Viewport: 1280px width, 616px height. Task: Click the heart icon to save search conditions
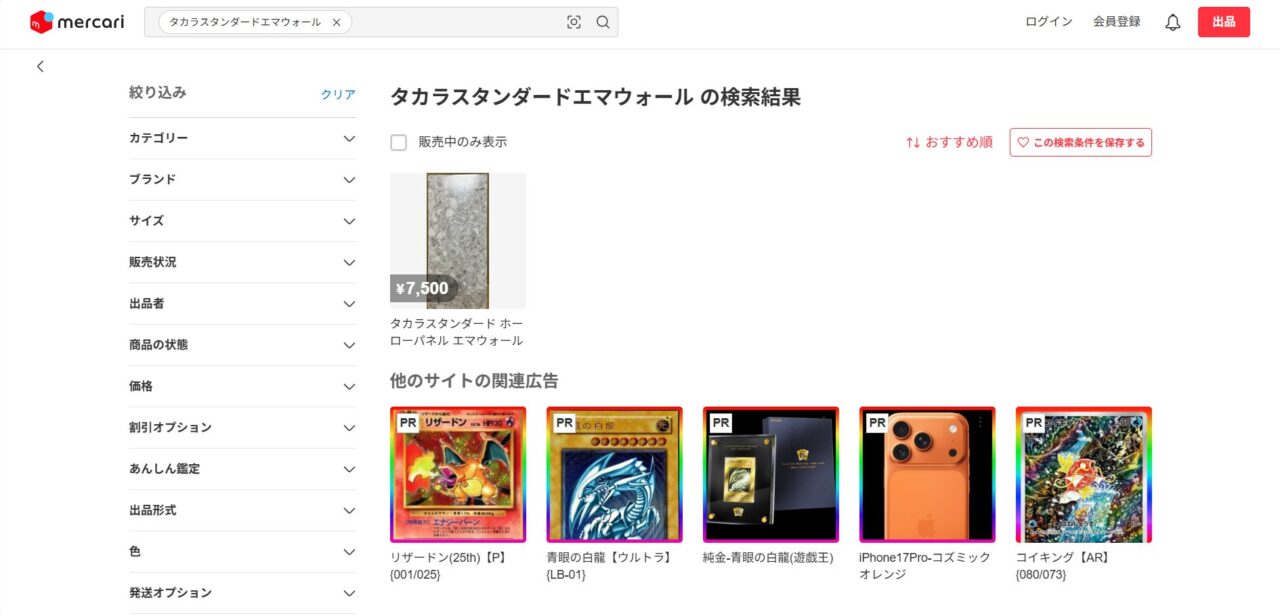tap(1023, 142)
